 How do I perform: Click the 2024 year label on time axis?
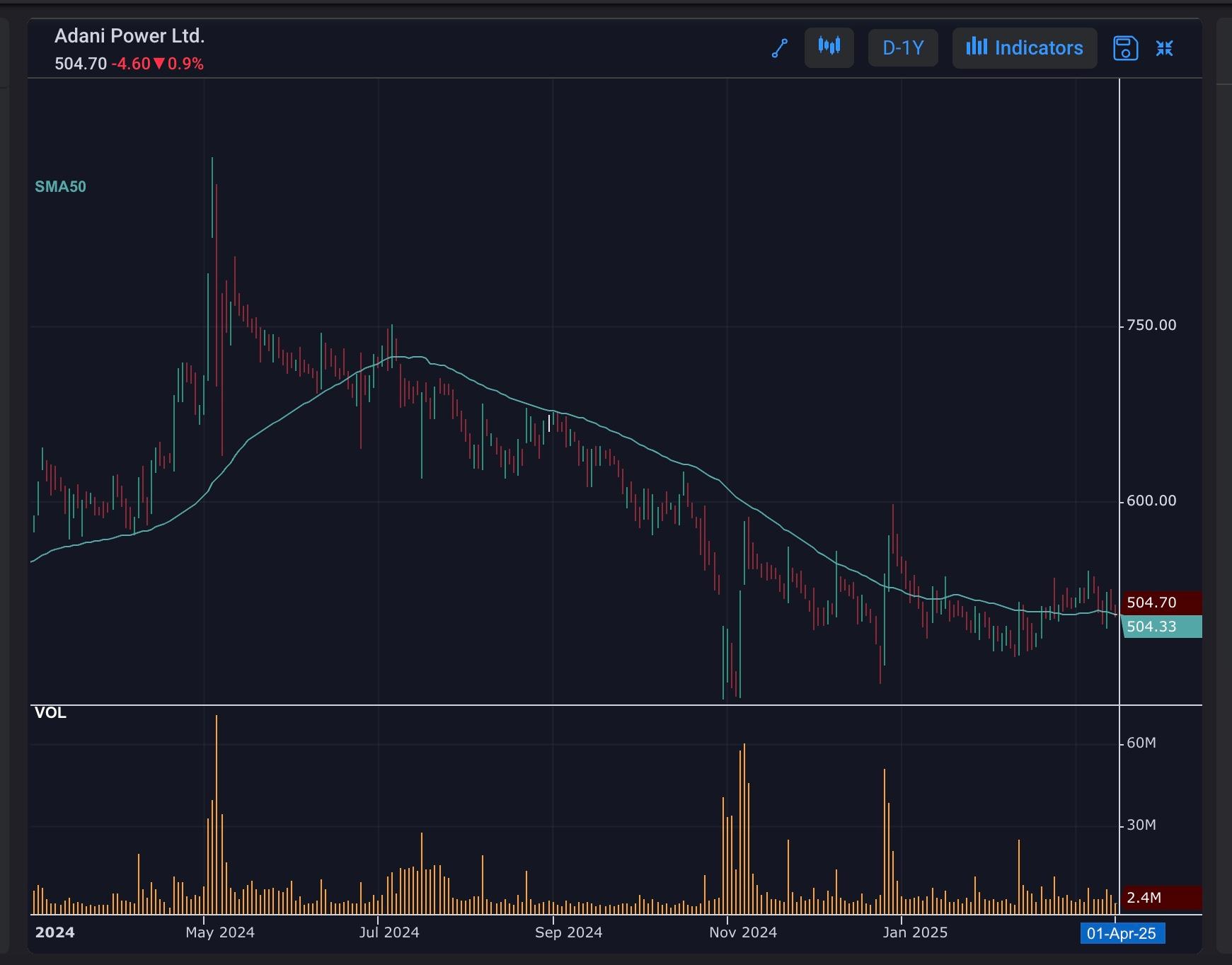55,932
